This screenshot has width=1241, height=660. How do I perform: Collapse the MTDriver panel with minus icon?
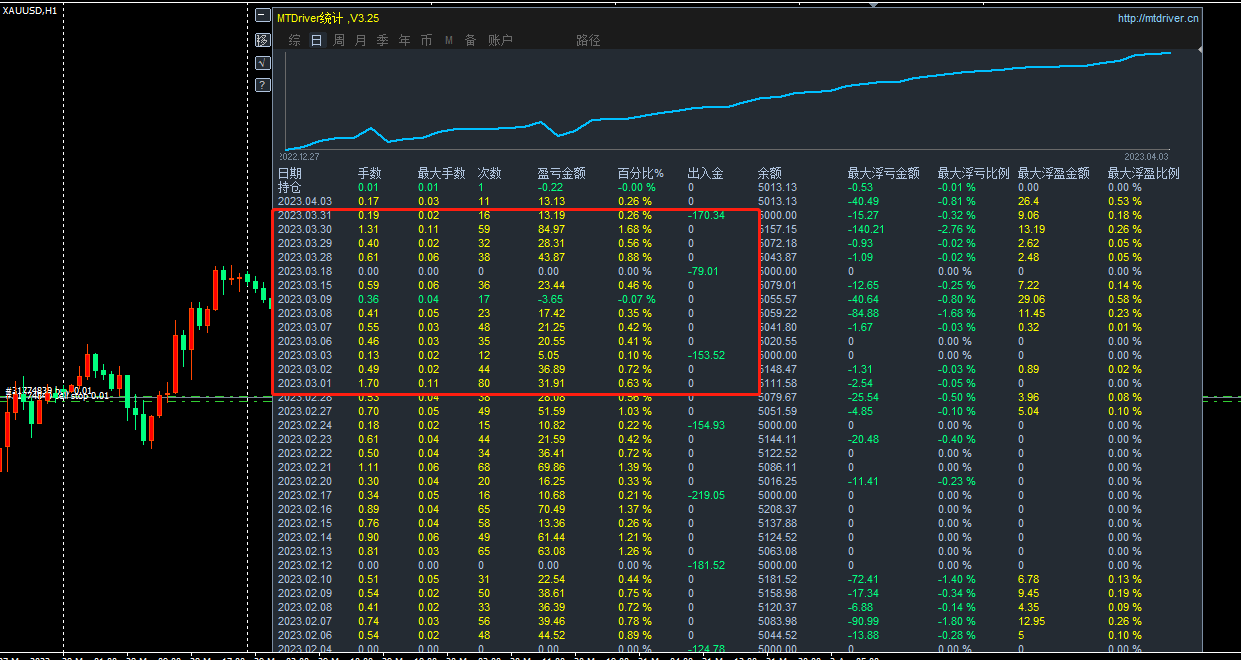point(262,16)
